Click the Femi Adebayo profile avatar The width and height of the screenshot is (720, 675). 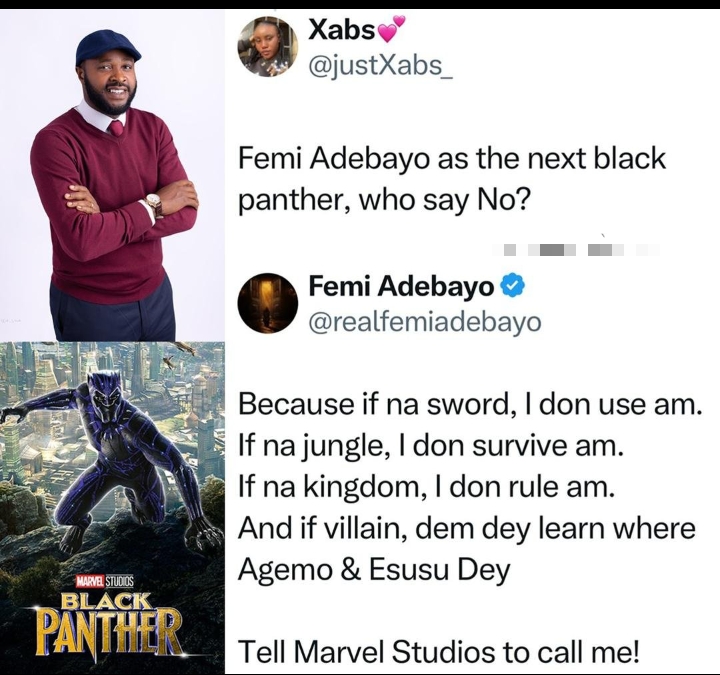pos(269,303)
